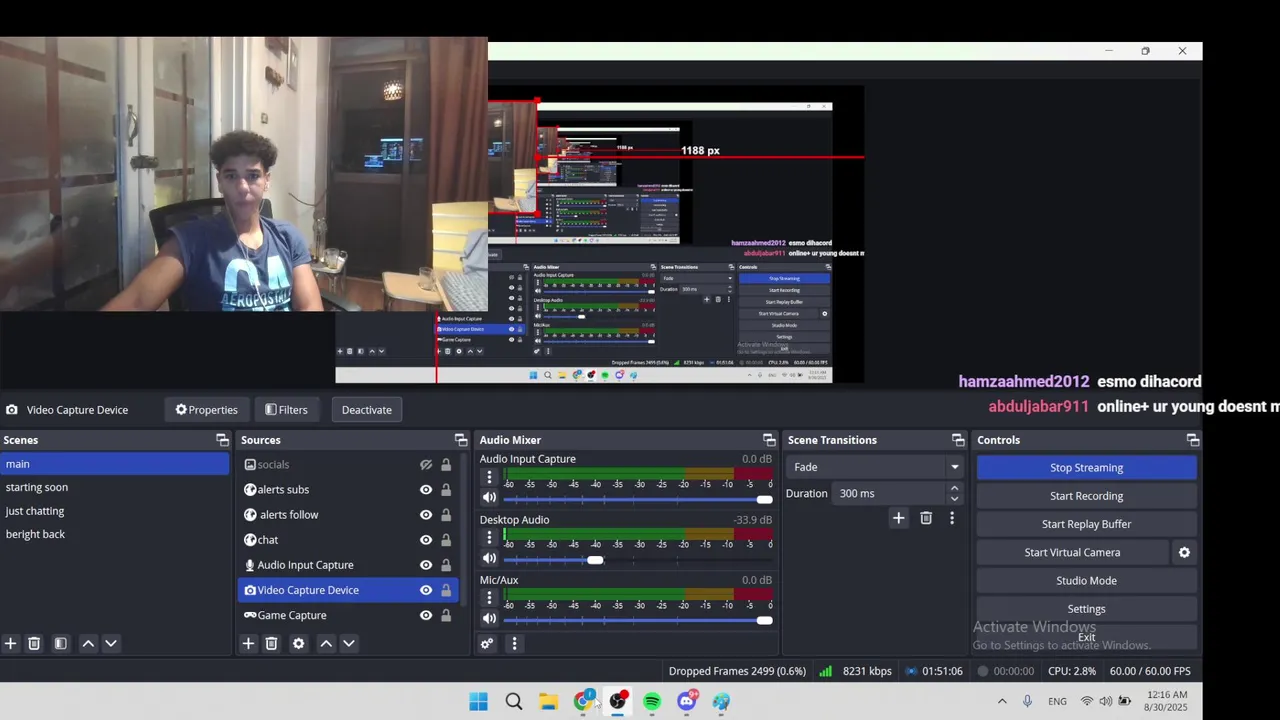Image resolution: width=1280 pixels, height=720 pixels.
Task: Move scene up arrow in Scenes toolbar
Action: click(x=88, y=644)
